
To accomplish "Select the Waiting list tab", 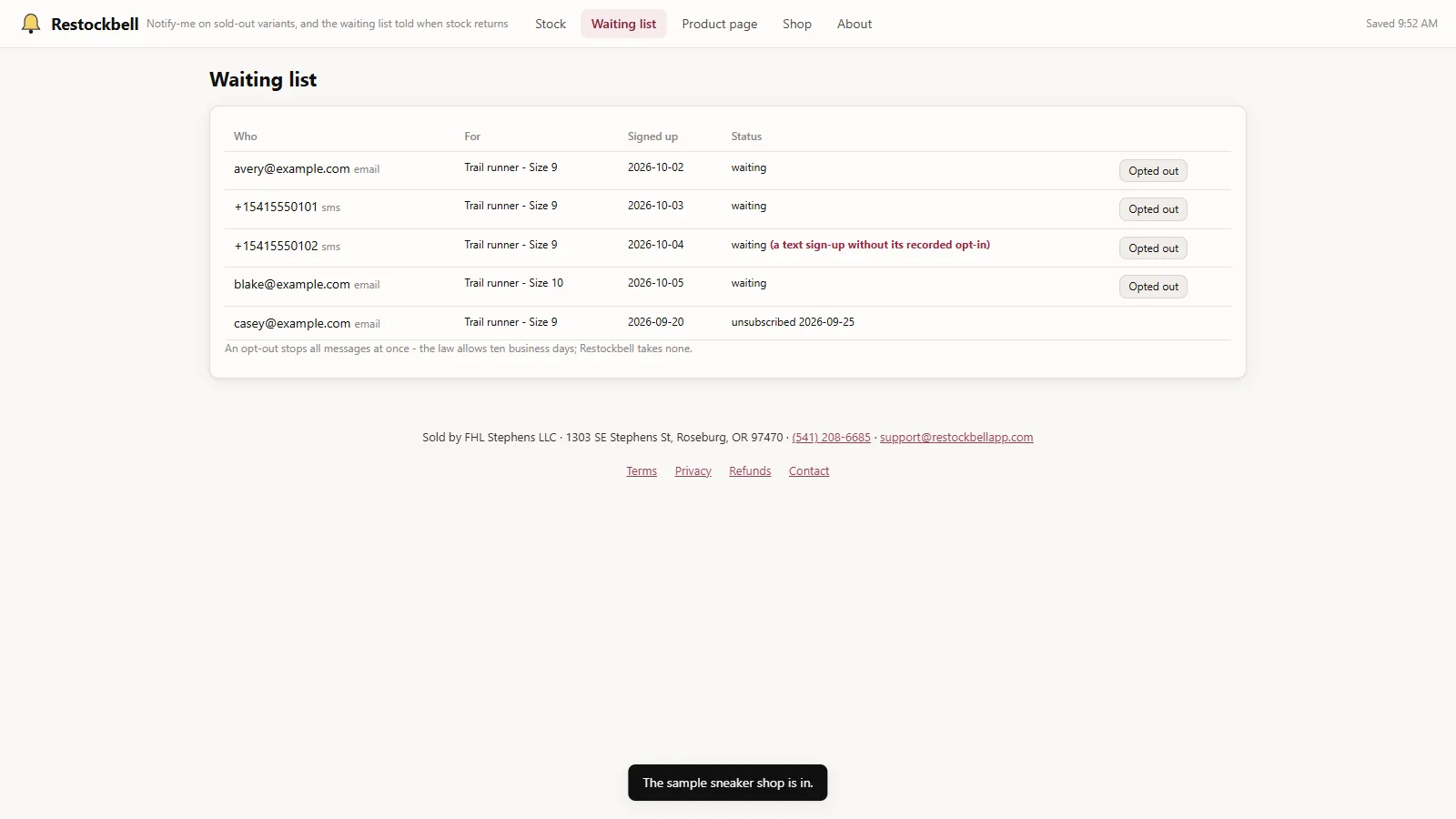I will pyautogui.click(x=623, y=24).
